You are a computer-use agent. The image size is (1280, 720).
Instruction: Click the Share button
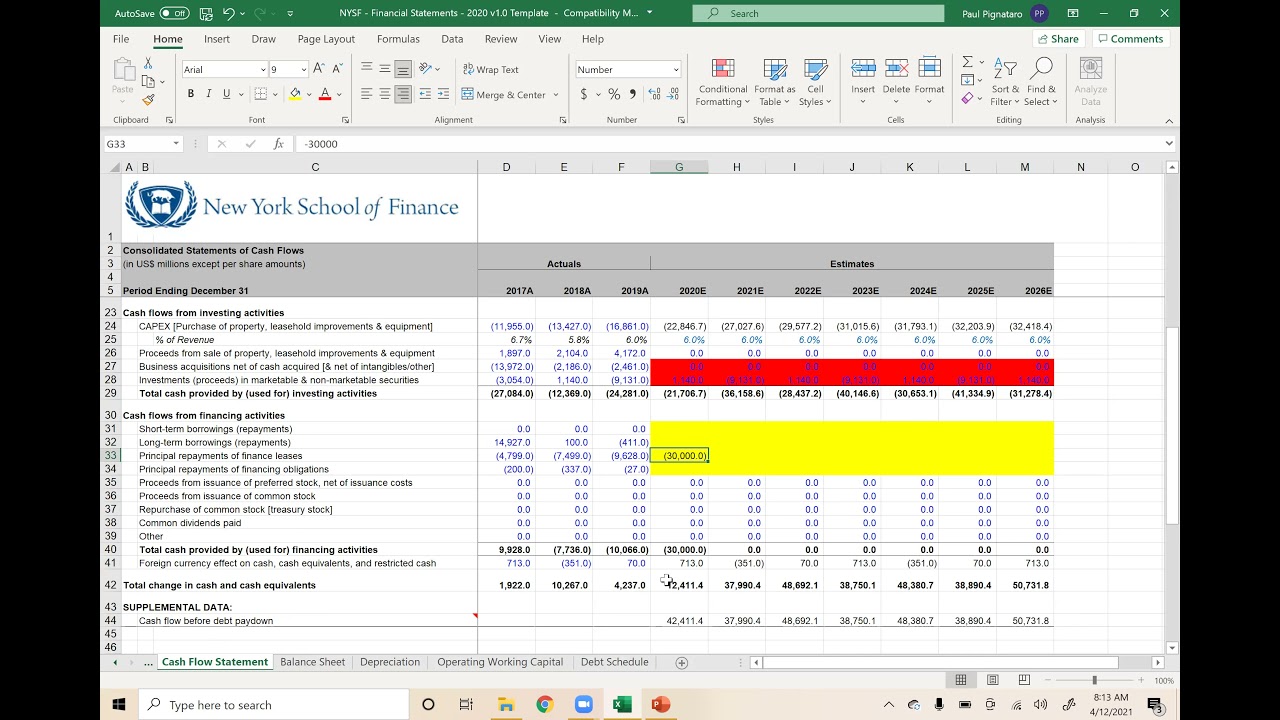[x=1059, y=39]
